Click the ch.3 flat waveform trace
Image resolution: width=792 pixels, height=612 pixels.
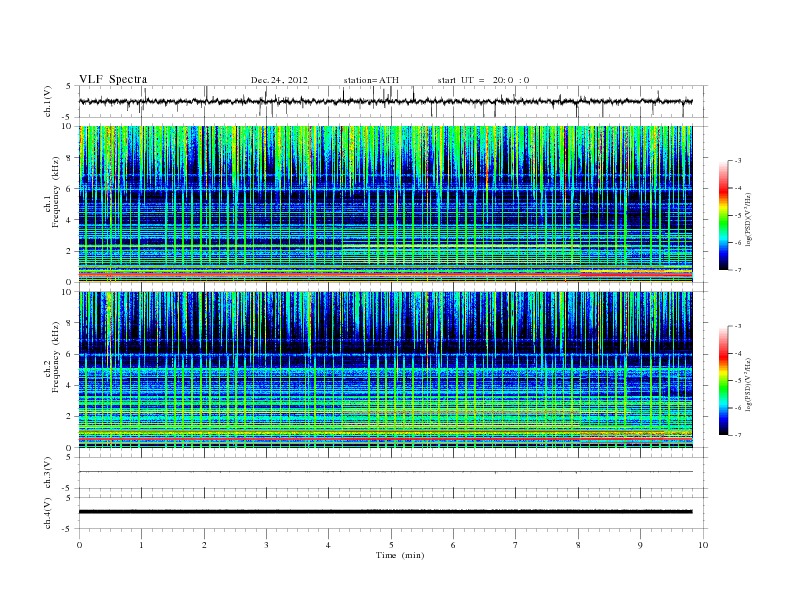point(385,472)
